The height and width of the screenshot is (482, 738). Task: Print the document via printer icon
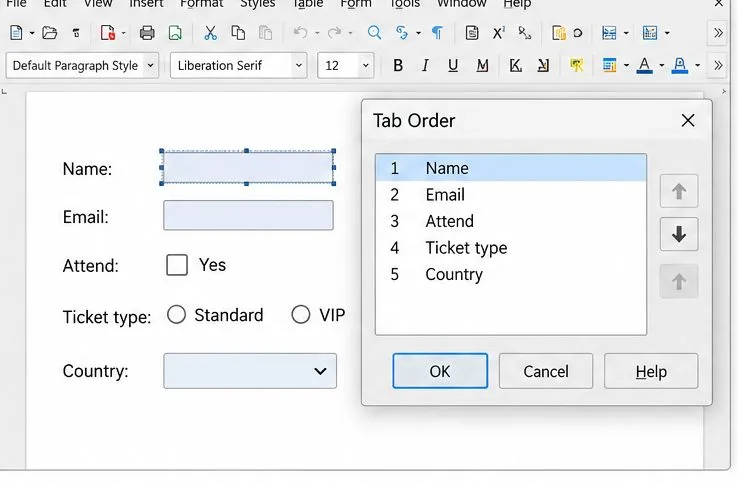tap(147, 33)
